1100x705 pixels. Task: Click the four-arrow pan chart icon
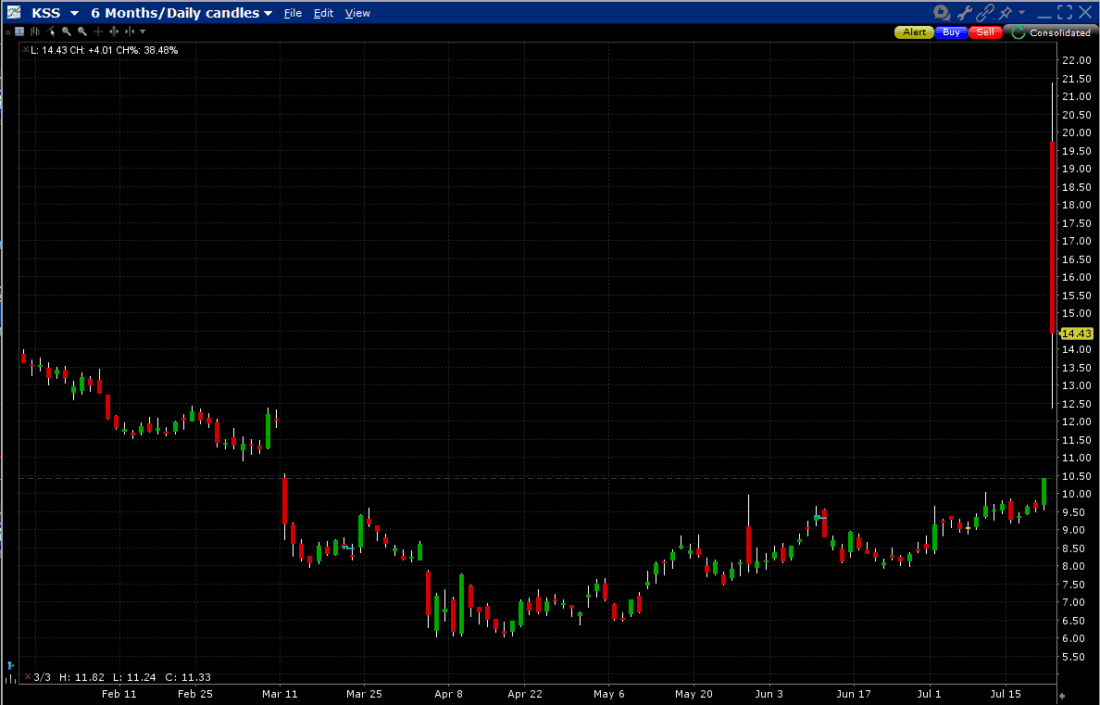point(114,32)
